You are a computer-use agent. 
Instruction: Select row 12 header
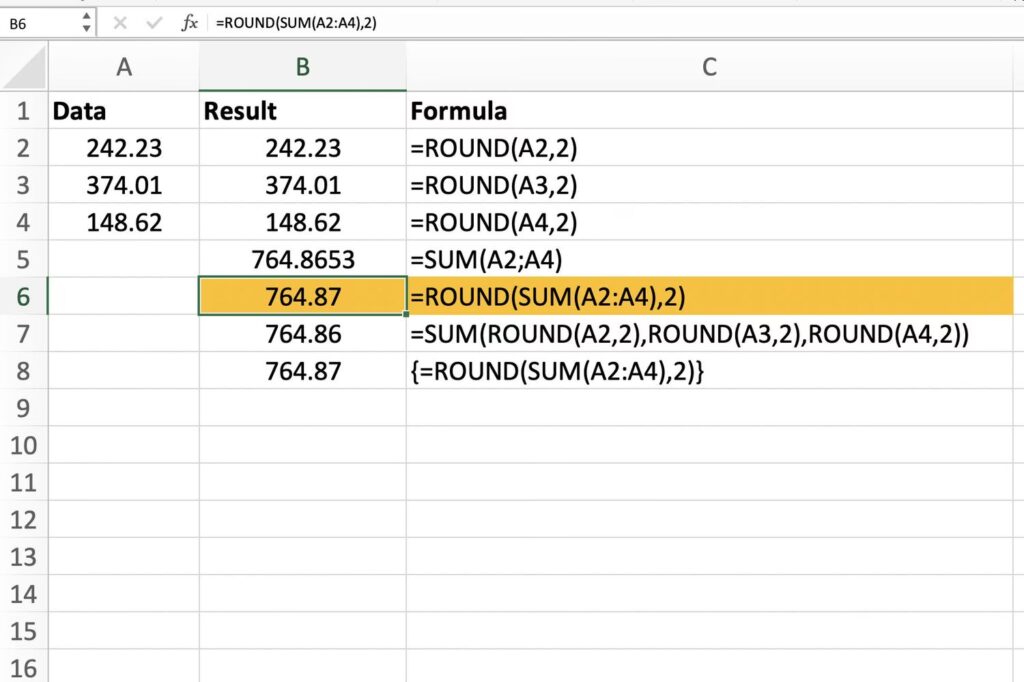tap(24, 520)
